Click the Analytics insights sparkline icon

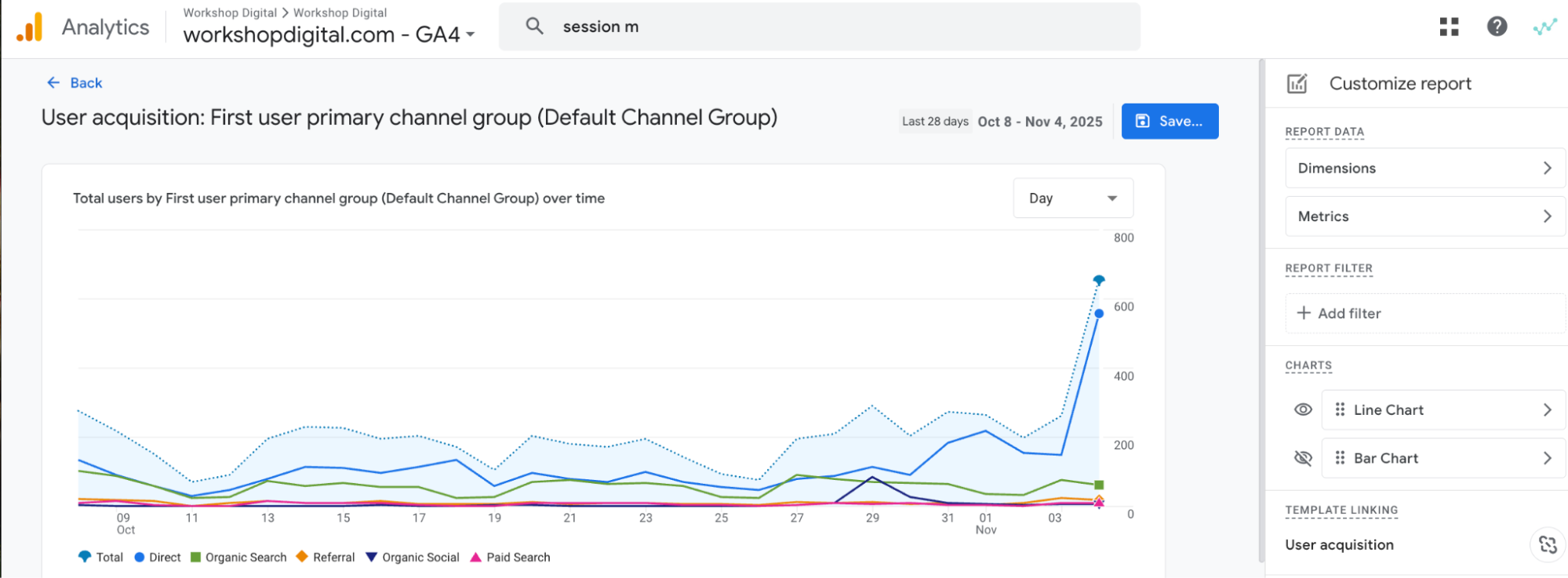(x=1544, y=27)
